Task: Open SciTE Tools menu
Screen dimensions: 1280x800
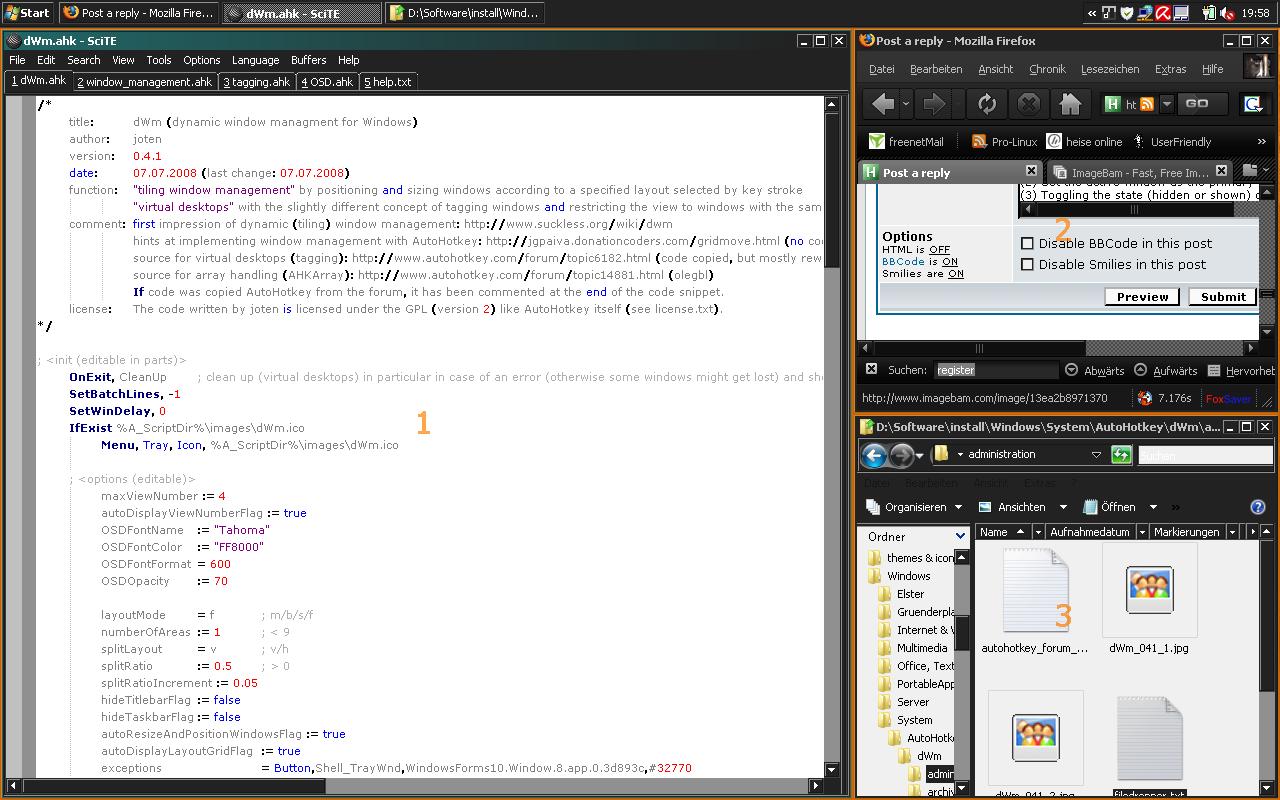Action: pos(159,60)
